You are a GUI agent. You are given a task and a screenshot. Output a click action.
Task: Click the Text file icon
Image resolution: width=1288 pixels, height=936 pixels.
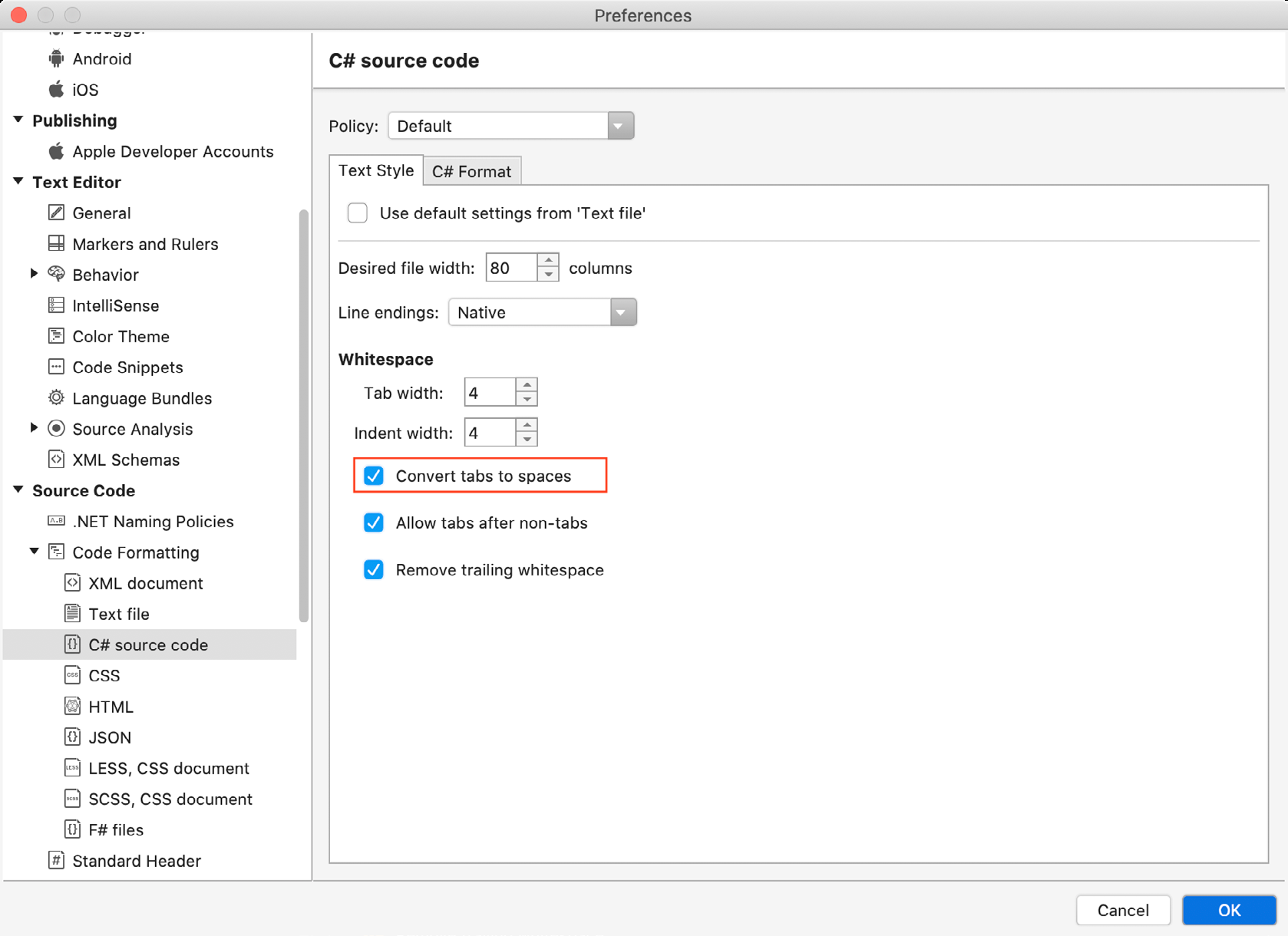tap(72, 613)
